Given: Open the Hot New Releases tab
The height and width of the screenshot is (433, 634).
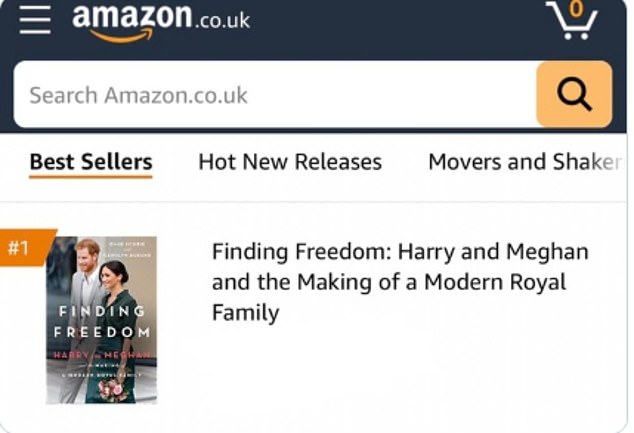Looking at the screenshot, I should tap(290, 162).
